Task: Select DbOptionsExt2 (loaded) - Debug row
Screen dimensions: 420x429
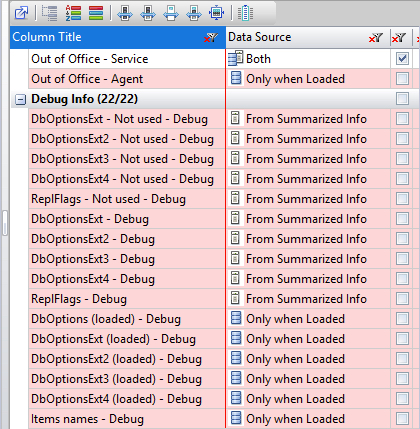Action: (127, 359)
